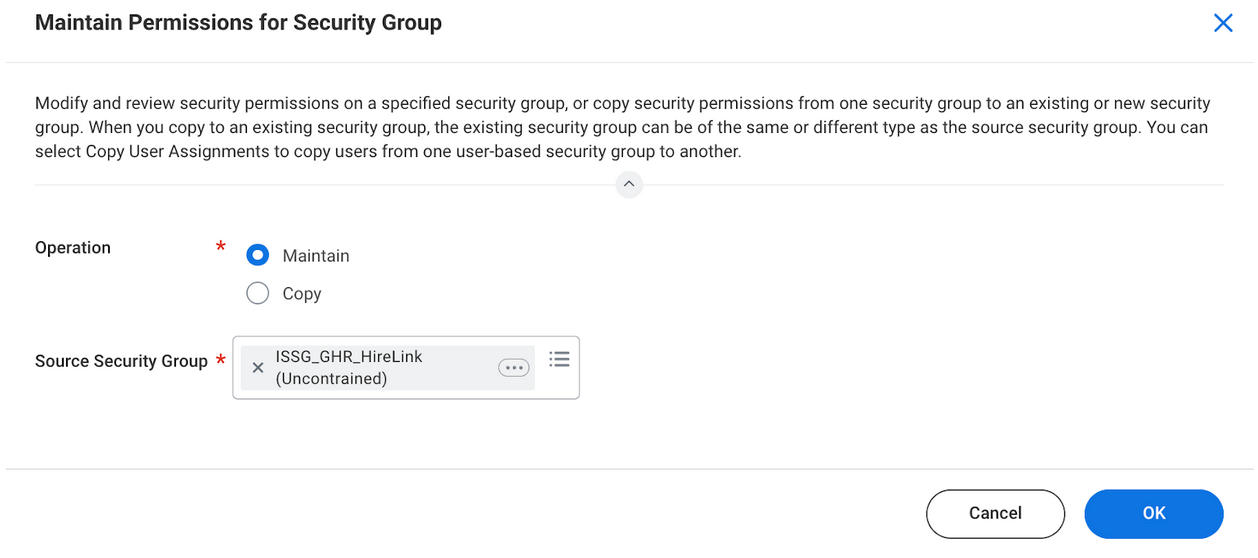The width and height of the screenshot is (1258, 558).
Task: Collapse the instructions text with chevron
Action: coord(628,184)
